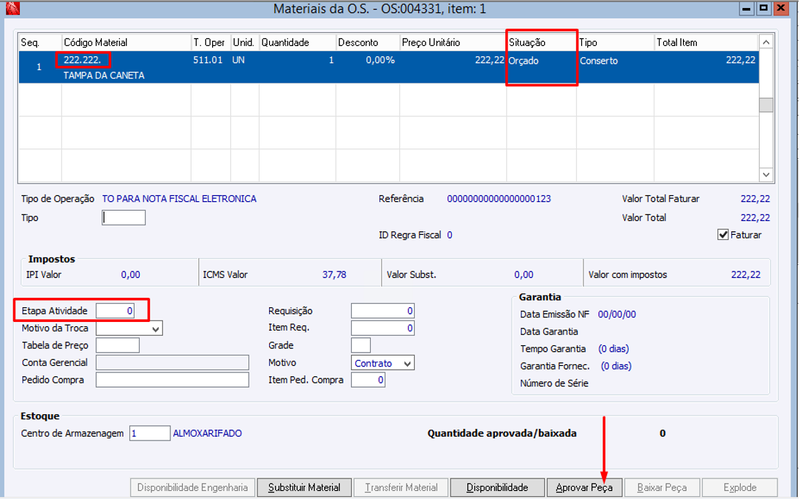Click the Quantidade column header
The image size is (800, 499).
click(x=297, y=42)
